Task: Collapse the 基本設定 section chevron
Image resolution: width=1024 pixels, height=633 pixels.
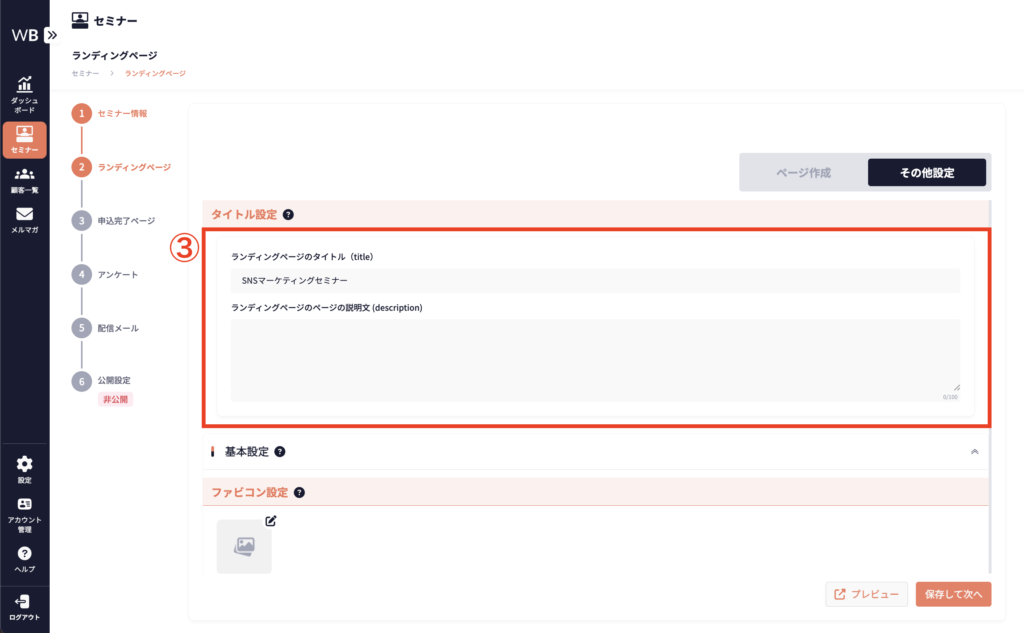Action: [x=975, y=452]
